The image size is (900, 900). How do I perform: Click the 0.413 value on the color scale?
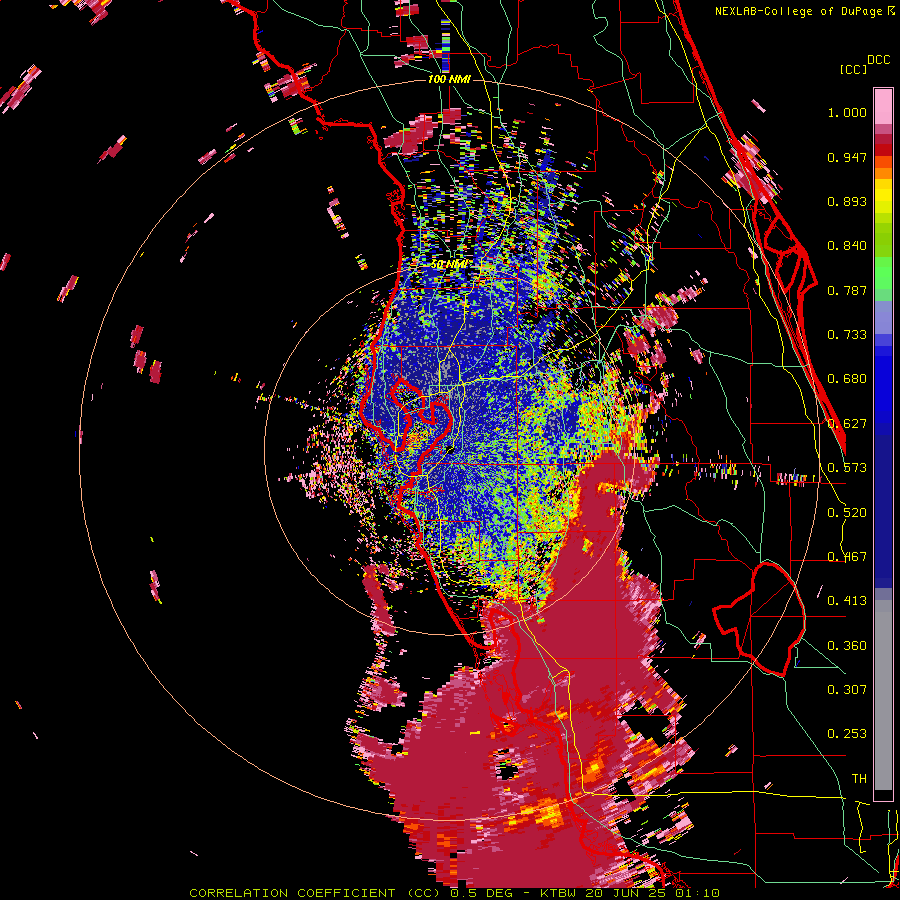(x=847, y=601)
